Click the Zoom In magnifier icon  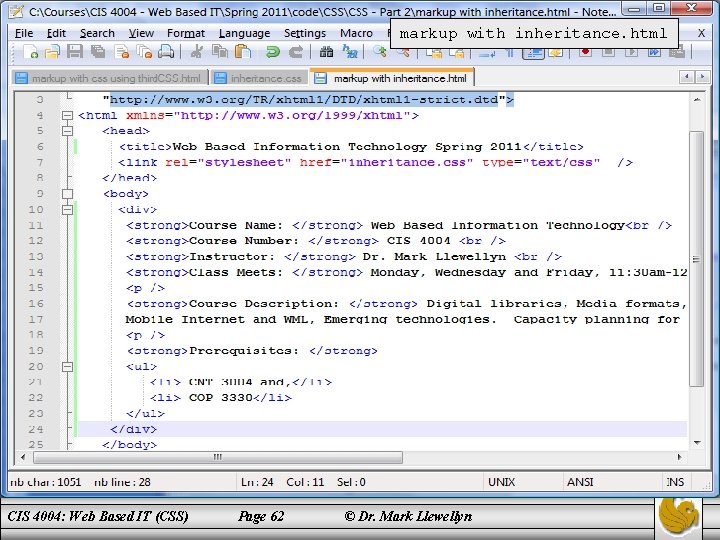[x=379, y=51]
